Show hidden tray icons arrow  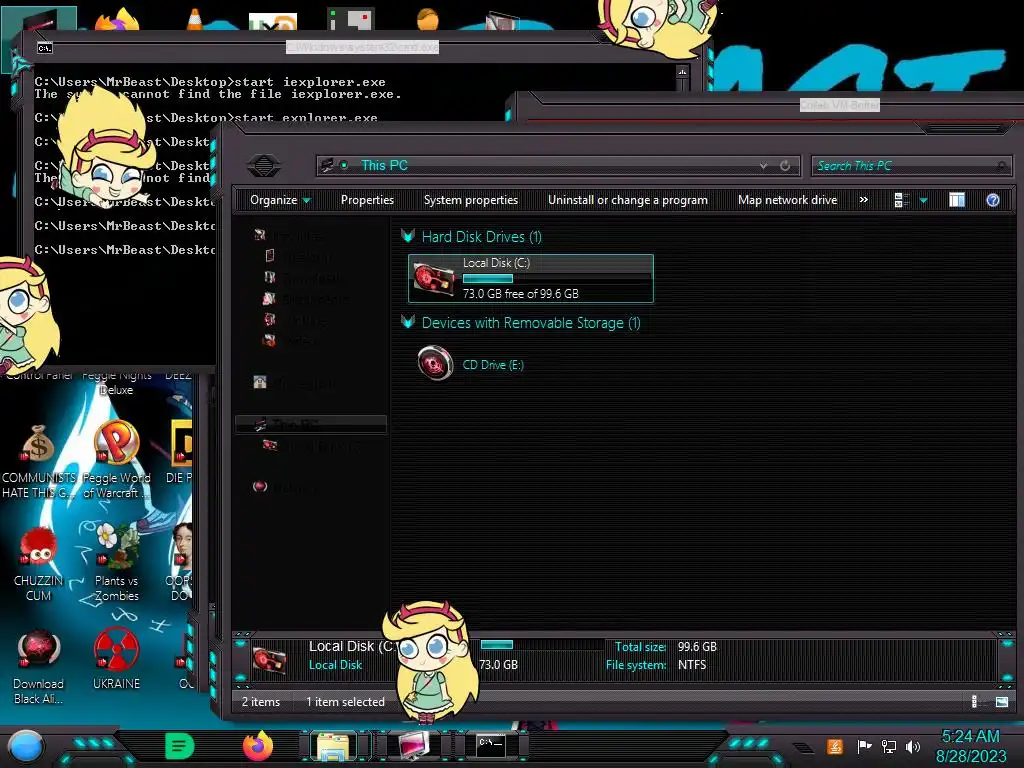pyautogui.click(x=804, y=747)
